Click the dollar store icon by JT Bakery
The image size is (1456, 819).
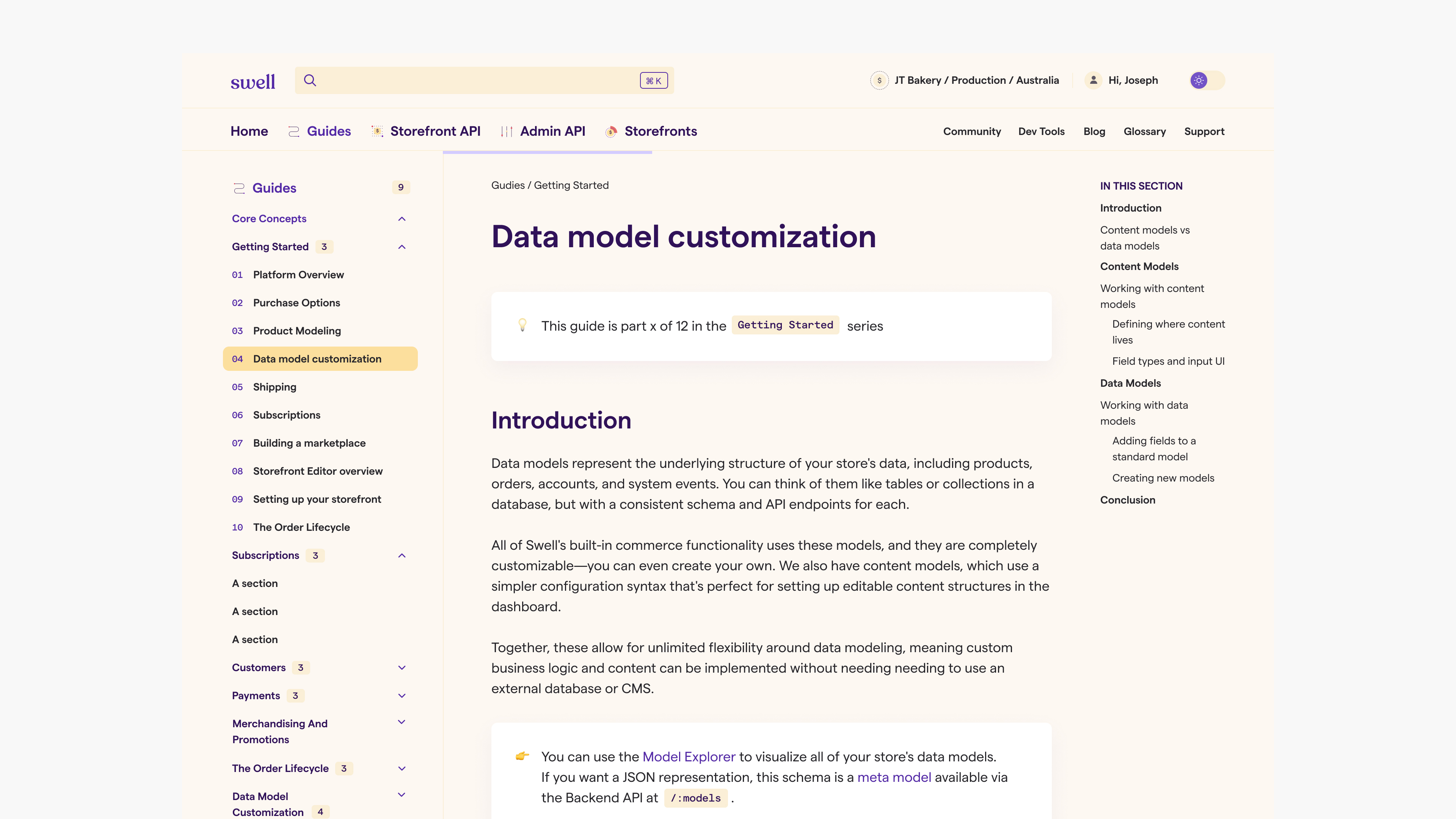[x=879, y=80]
